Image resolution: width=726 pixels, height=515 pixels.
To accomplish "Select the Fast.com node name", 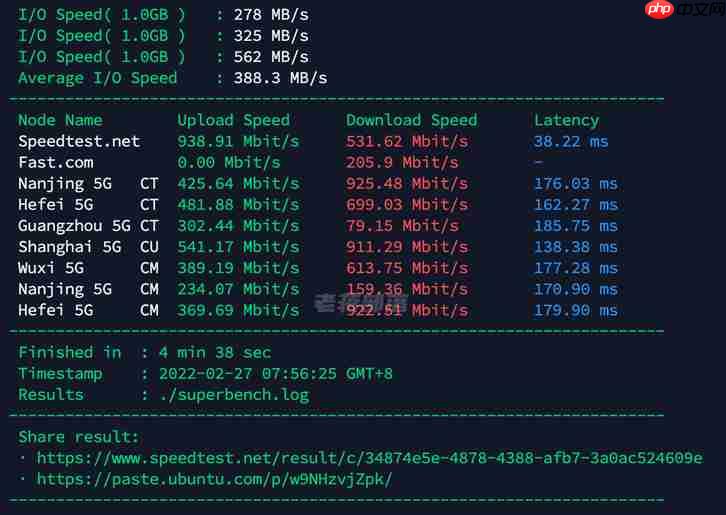I will pos(56,162).
